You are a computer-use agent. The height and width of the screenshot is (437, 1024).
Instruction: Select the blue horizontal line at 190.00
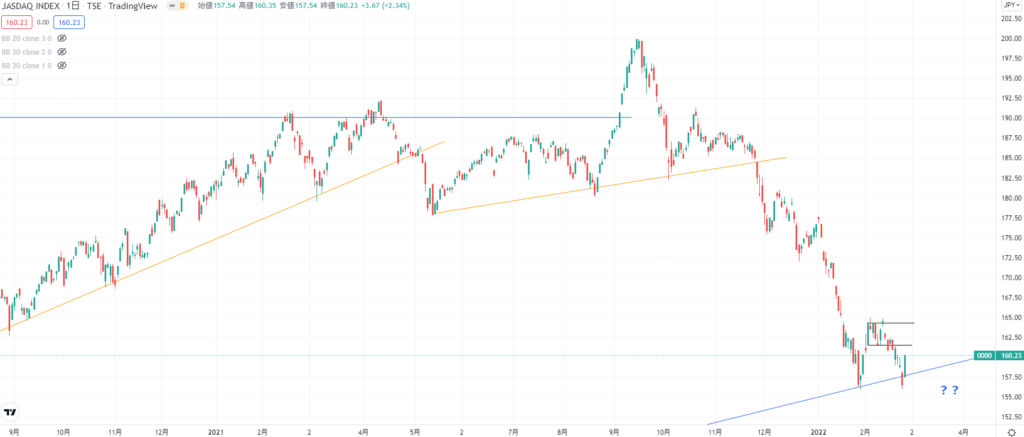tap(313, 118)
